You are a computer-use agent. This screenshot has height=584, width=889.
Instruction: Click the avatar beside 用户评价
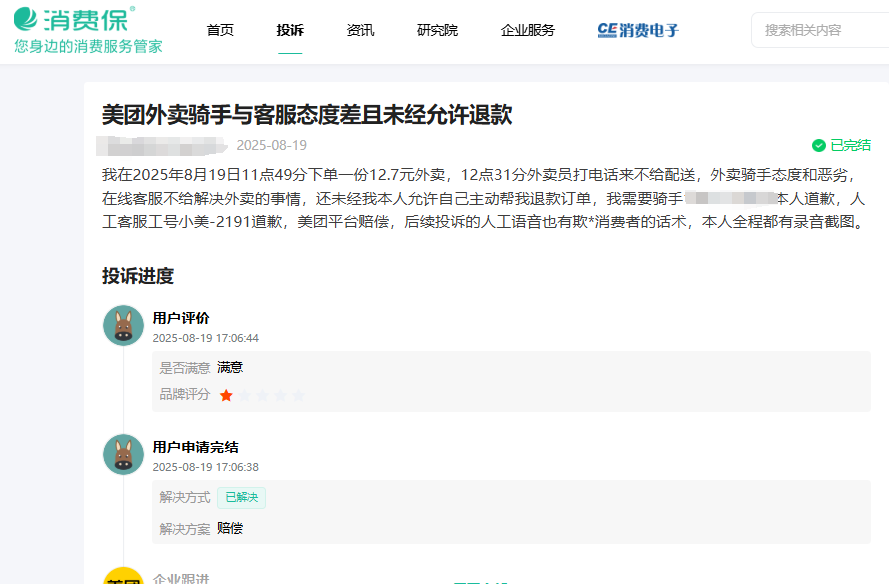124,325
